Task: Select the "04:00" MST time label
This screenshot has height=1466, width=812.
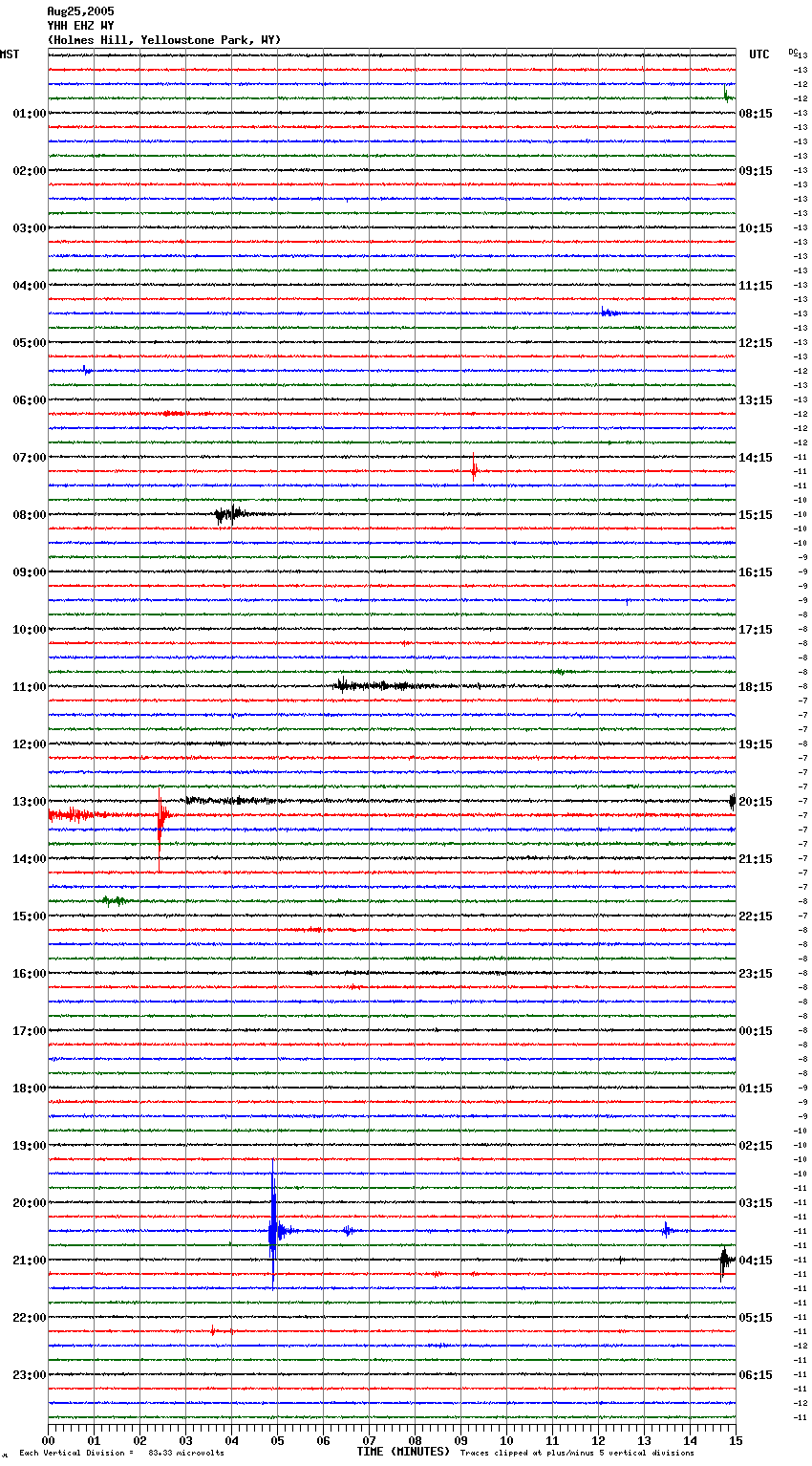Action: [30, 286]
